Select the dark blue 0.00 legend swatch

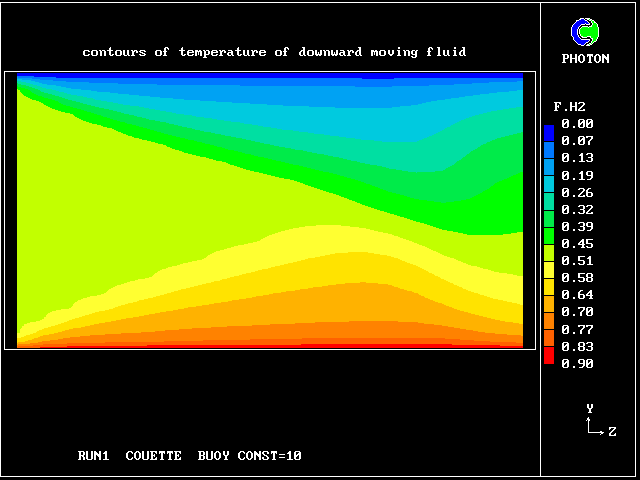pyautogui.click(x=549, y=129)
